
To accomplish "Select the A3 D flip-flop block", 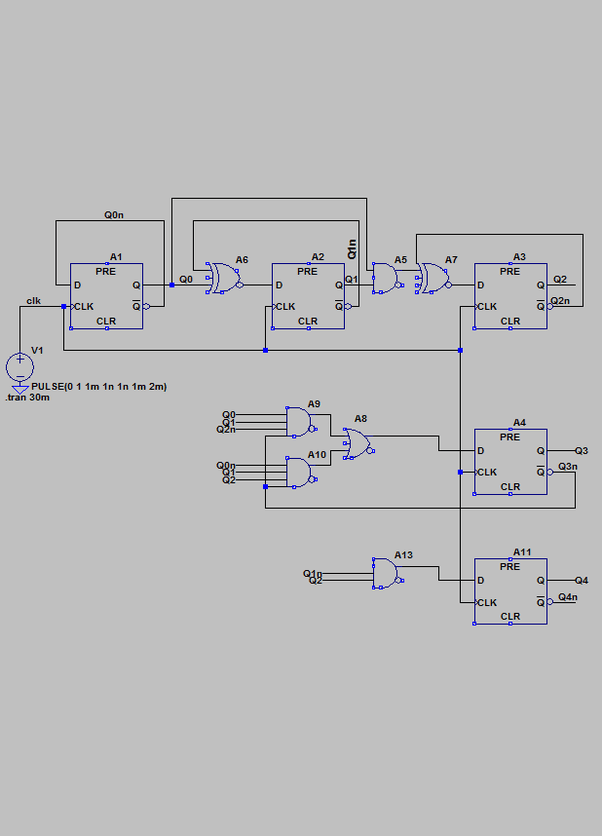I will [510, 296].
